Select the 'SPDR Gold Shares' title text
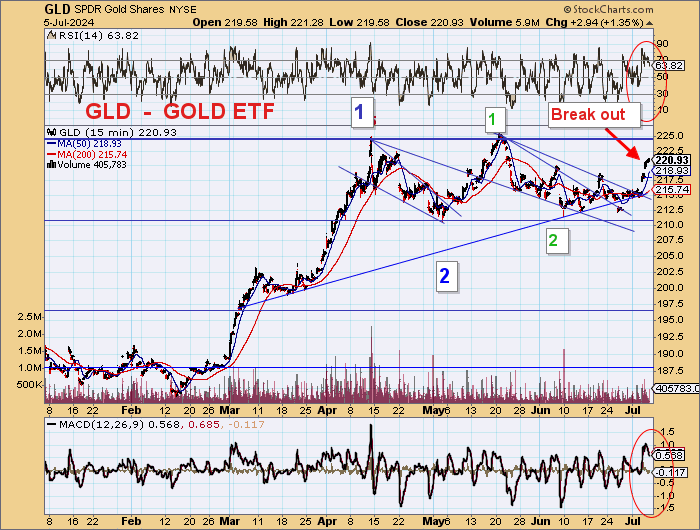The height and width of the screenshot is (530, 700). click(x=120, y=9)
